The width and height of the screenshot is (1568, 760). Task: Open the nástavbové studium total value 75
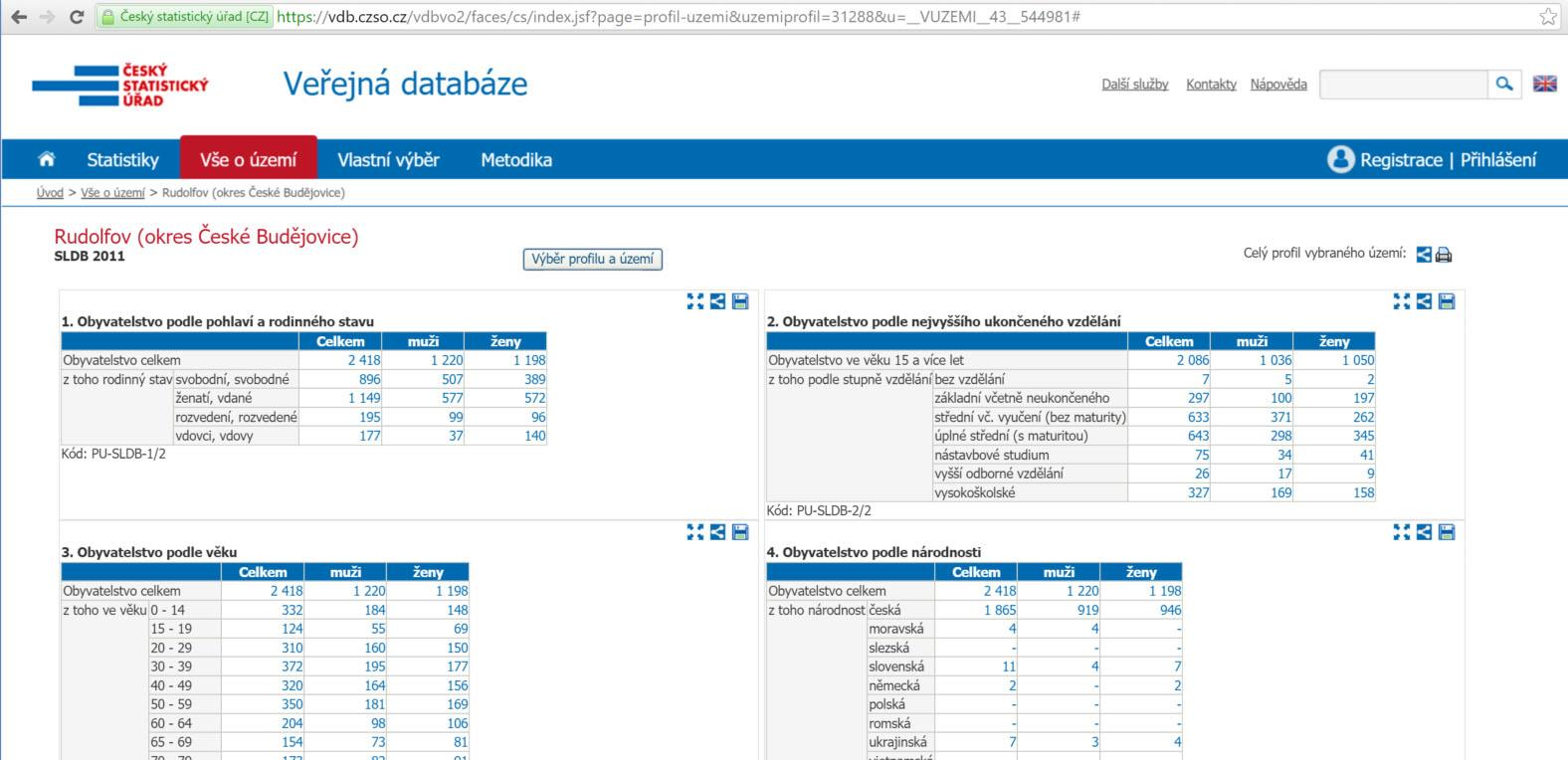pos(1202,455)
